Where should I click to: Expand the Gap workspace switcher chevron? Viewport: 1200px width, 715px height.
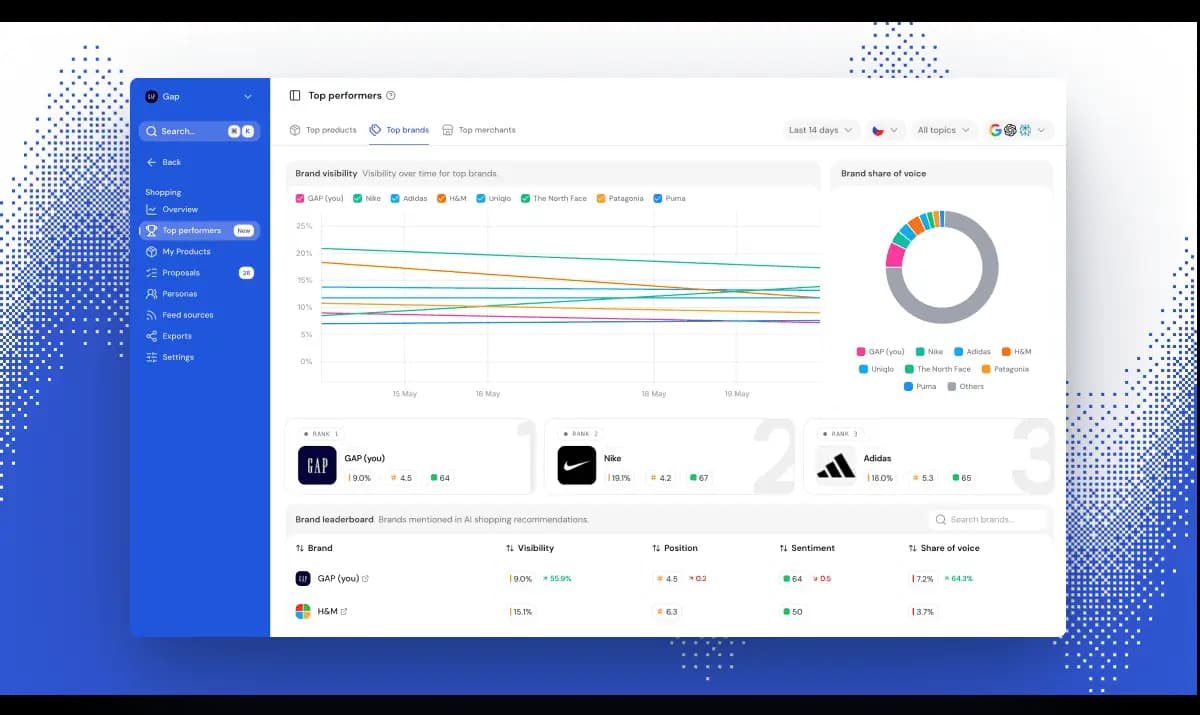click(248, 96)
